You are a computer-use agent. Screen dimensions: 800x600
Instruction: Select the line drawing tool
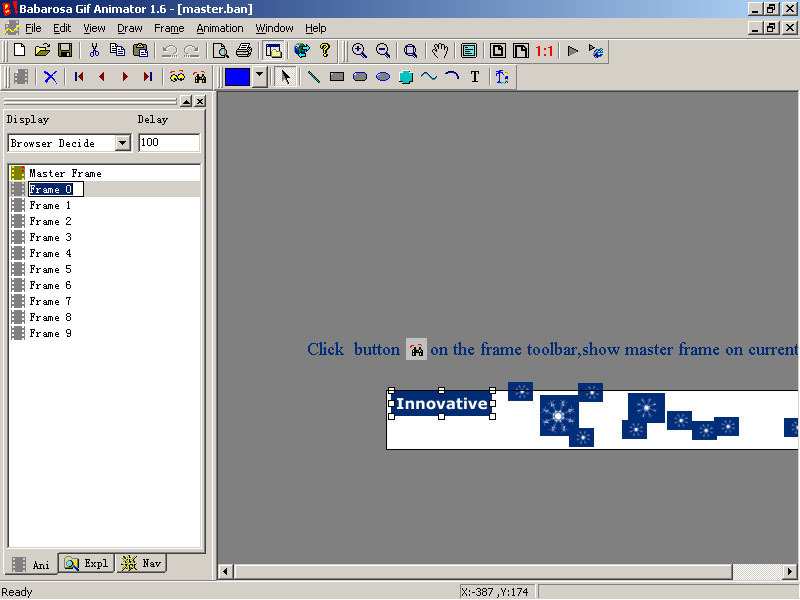(x=313, y=77)
